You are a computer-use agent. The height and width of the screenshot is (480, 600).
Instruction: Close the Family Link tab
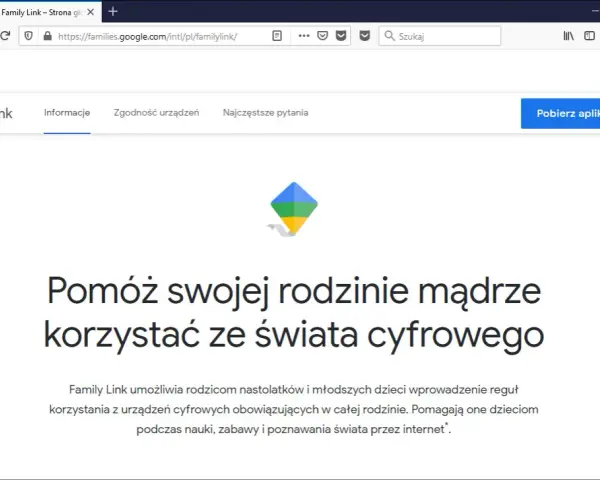coord(90,12)
